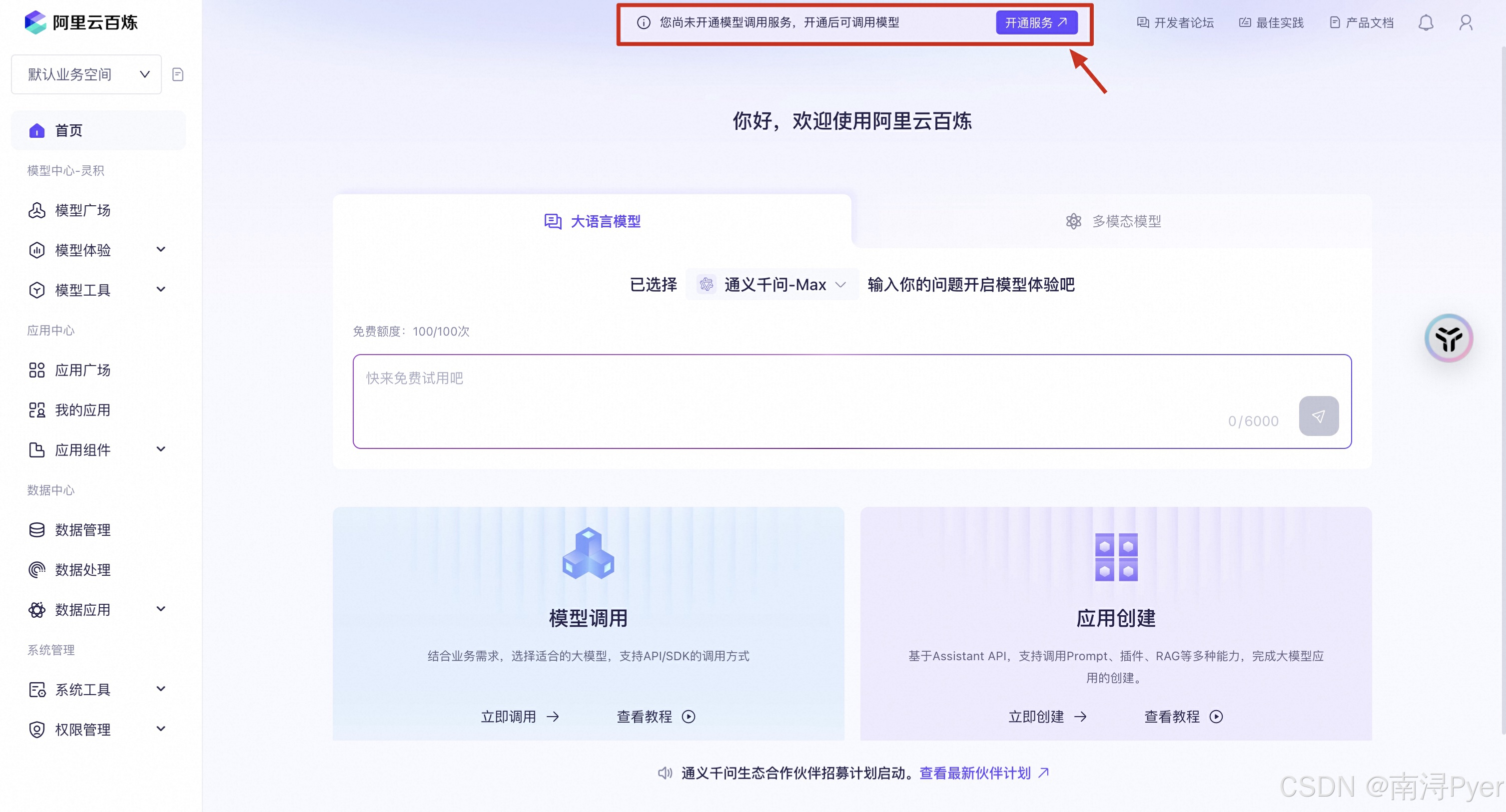This screenshot has width=1506, height=812.
Task: Open the 产品文档 link
Action: pos(1362,23)
